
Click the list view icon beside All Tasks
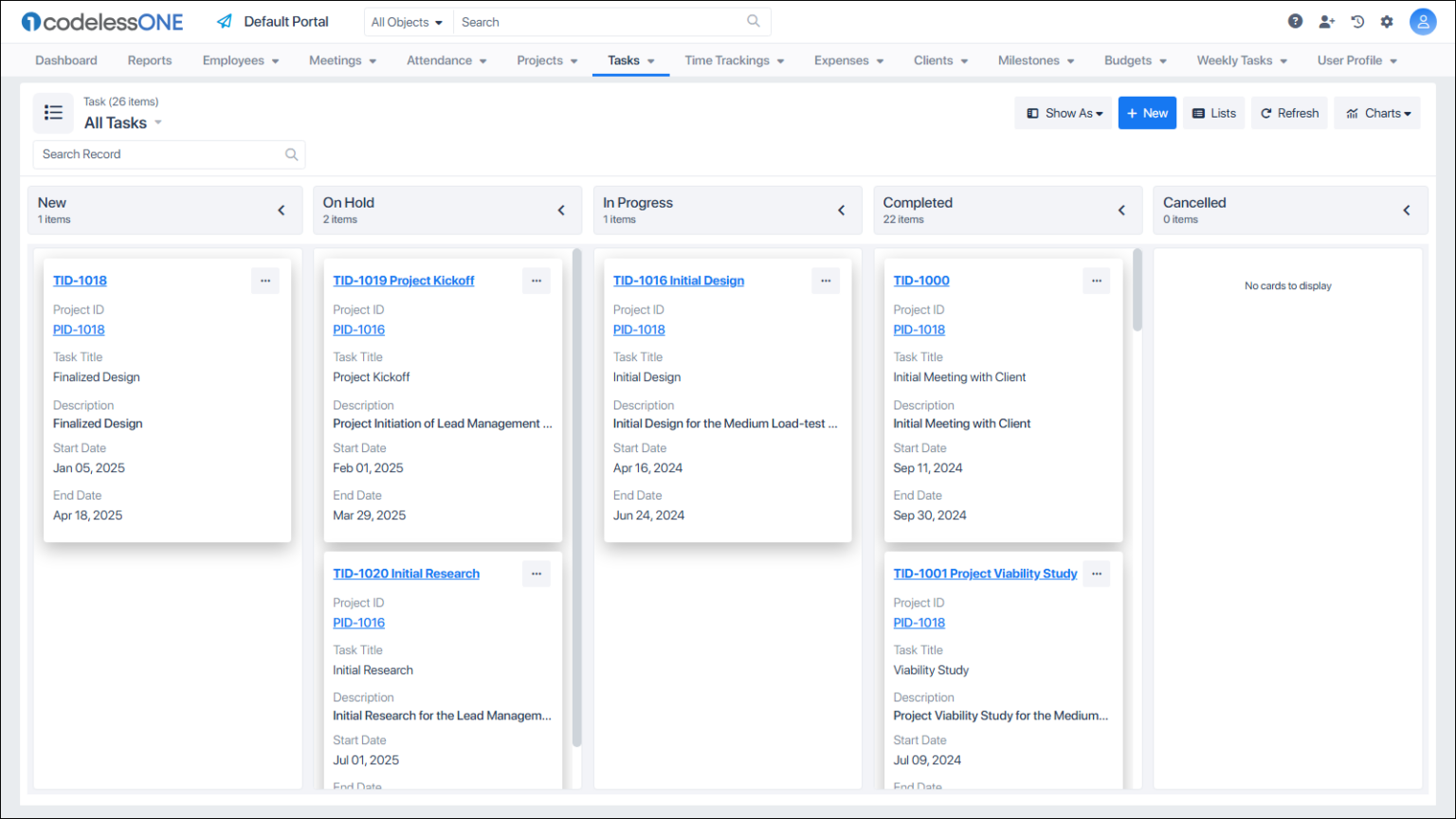coord(53,113)
